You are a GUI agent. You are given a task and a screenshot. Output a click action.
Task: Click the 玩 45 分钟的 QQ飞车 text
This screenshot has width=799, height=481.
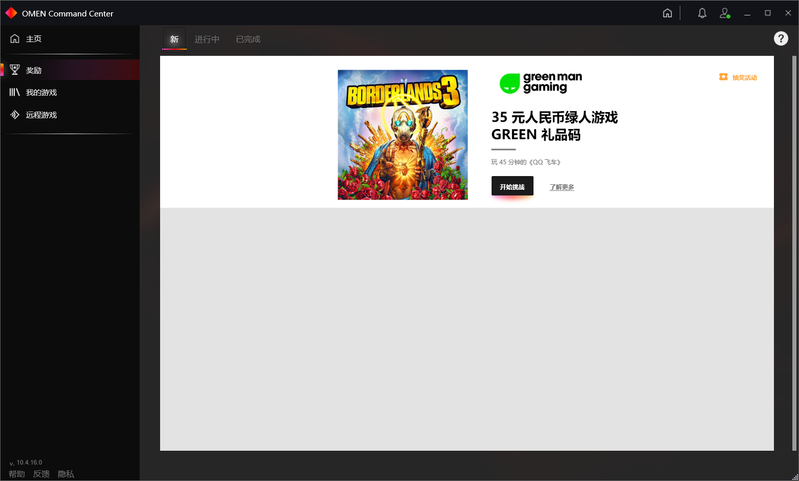tap(525, 162)
